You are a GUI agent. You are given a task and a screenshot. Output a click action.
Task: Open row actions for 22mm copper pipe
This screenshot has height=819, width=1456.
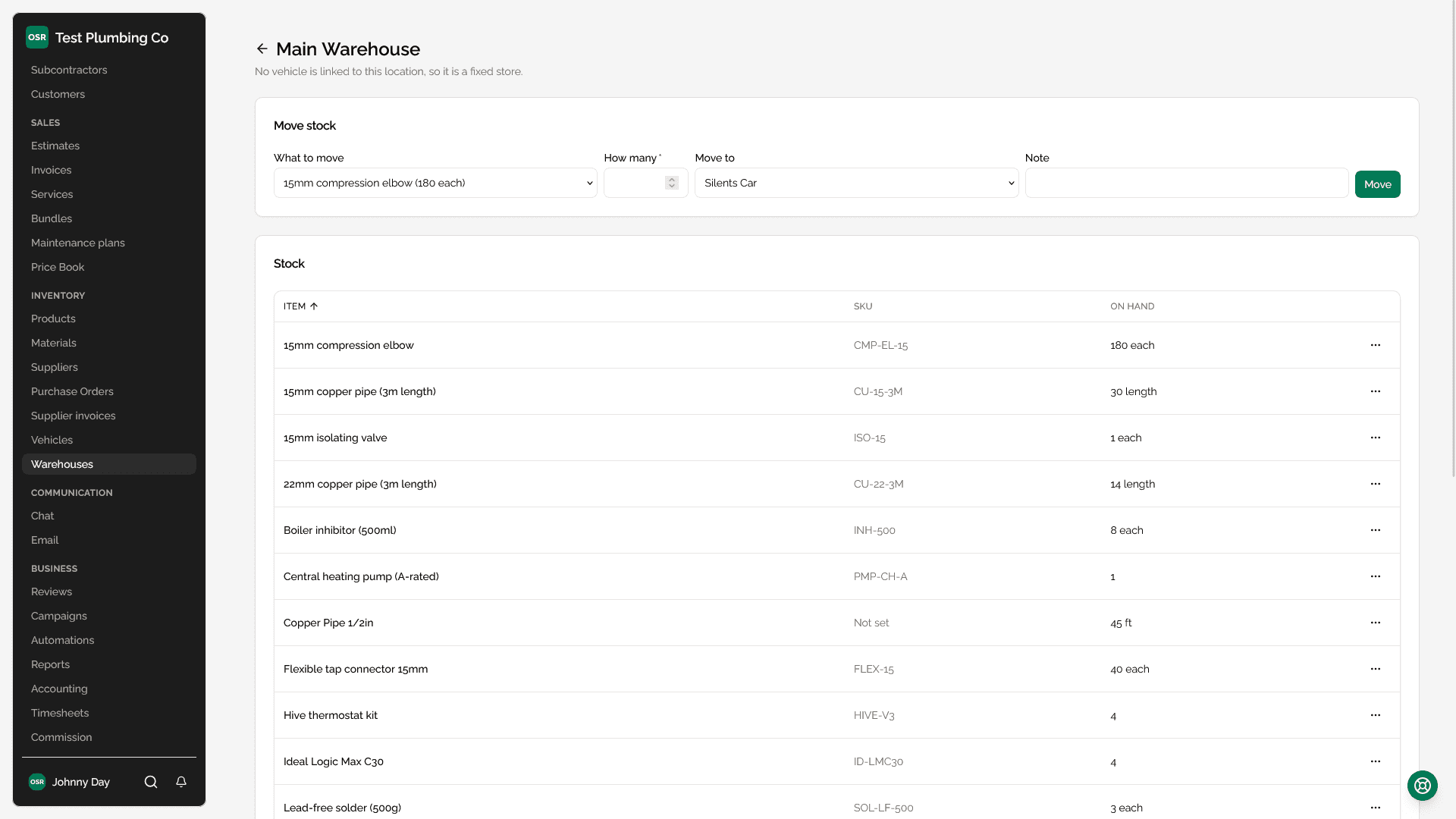point(1376,484)
